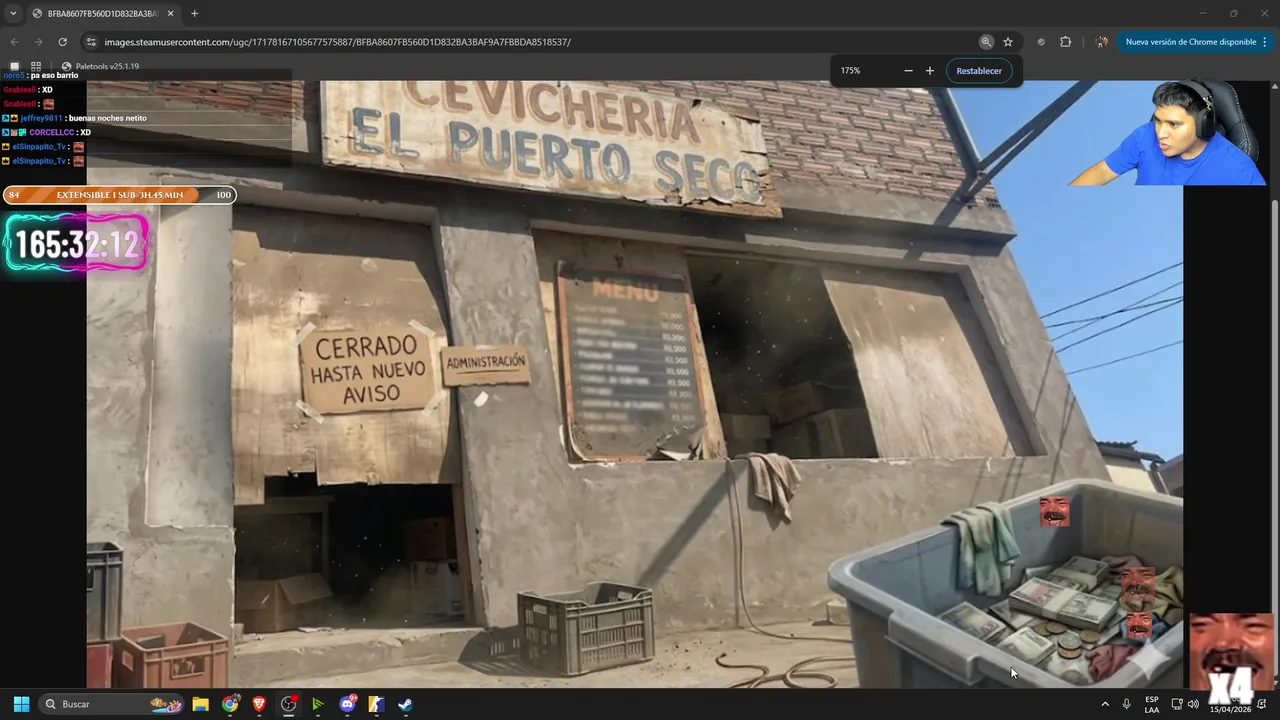The width and height of the screenshot is (1280, 720).
Task: Open bookmarks apps grid icon
Action: click(36, 67)
